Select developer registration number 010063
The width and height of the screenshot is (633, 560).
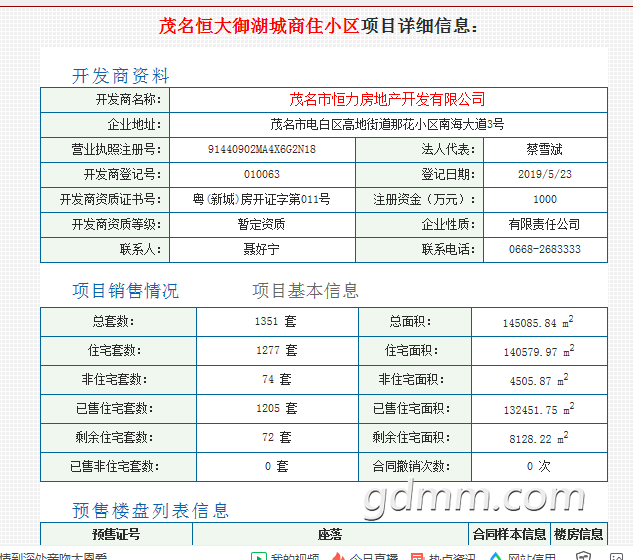[262, 174]
